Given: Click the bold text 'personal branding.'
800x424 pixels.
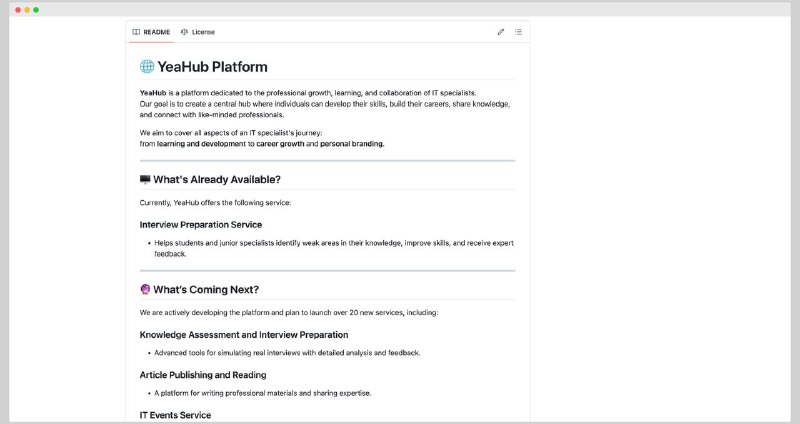Looking at the screenshot, I should click(352, 144).
